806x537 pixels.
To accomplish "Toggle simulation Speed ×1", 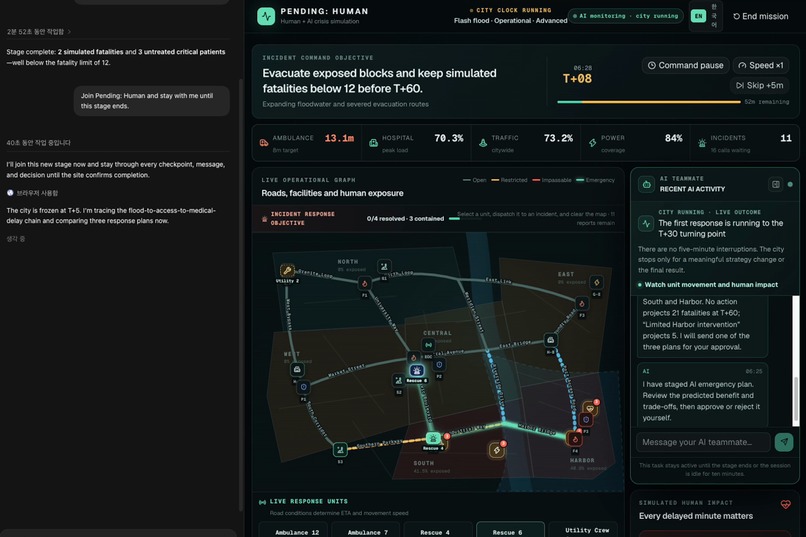I will (761, 65).
